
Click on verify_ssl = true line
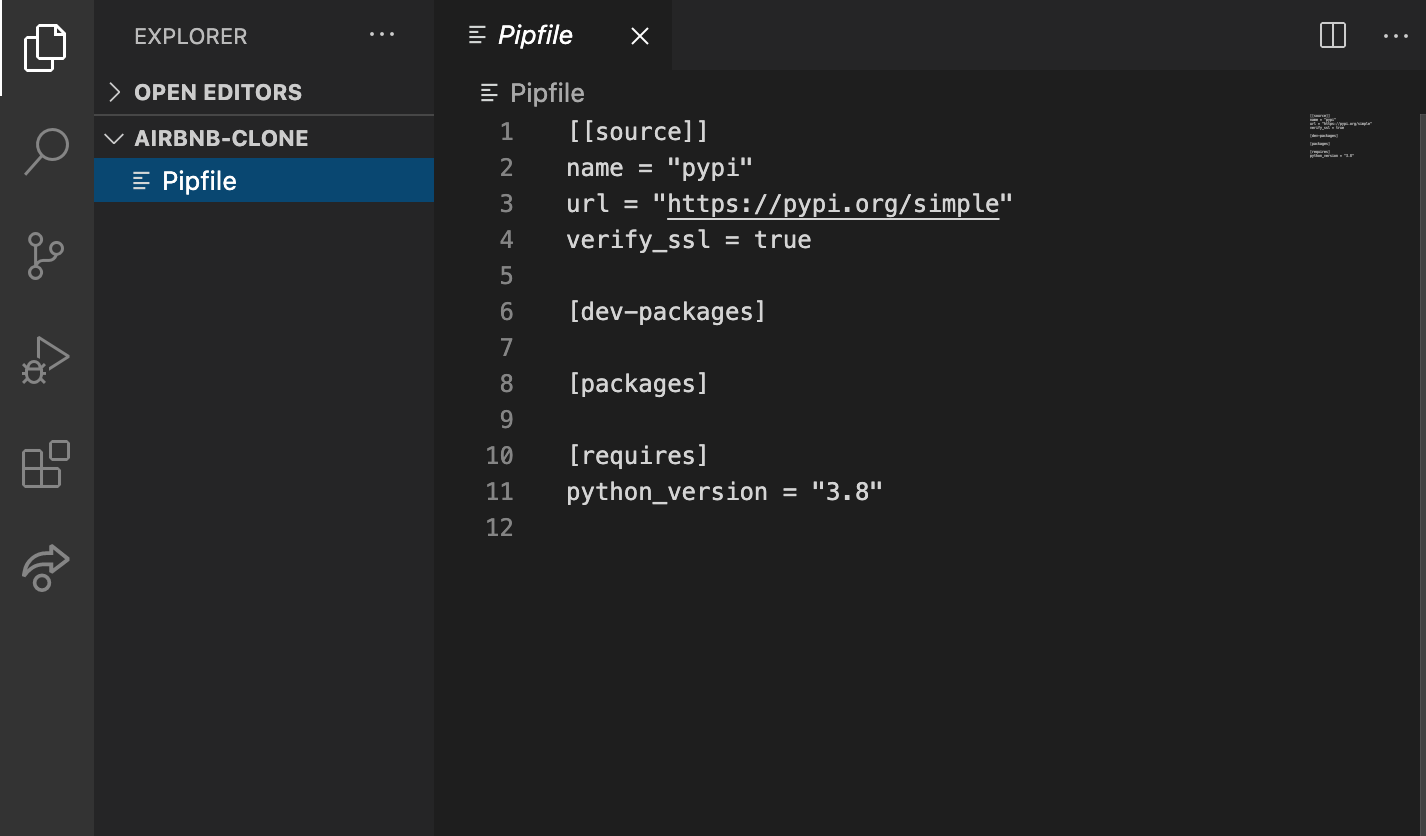[x=689, y=240]
